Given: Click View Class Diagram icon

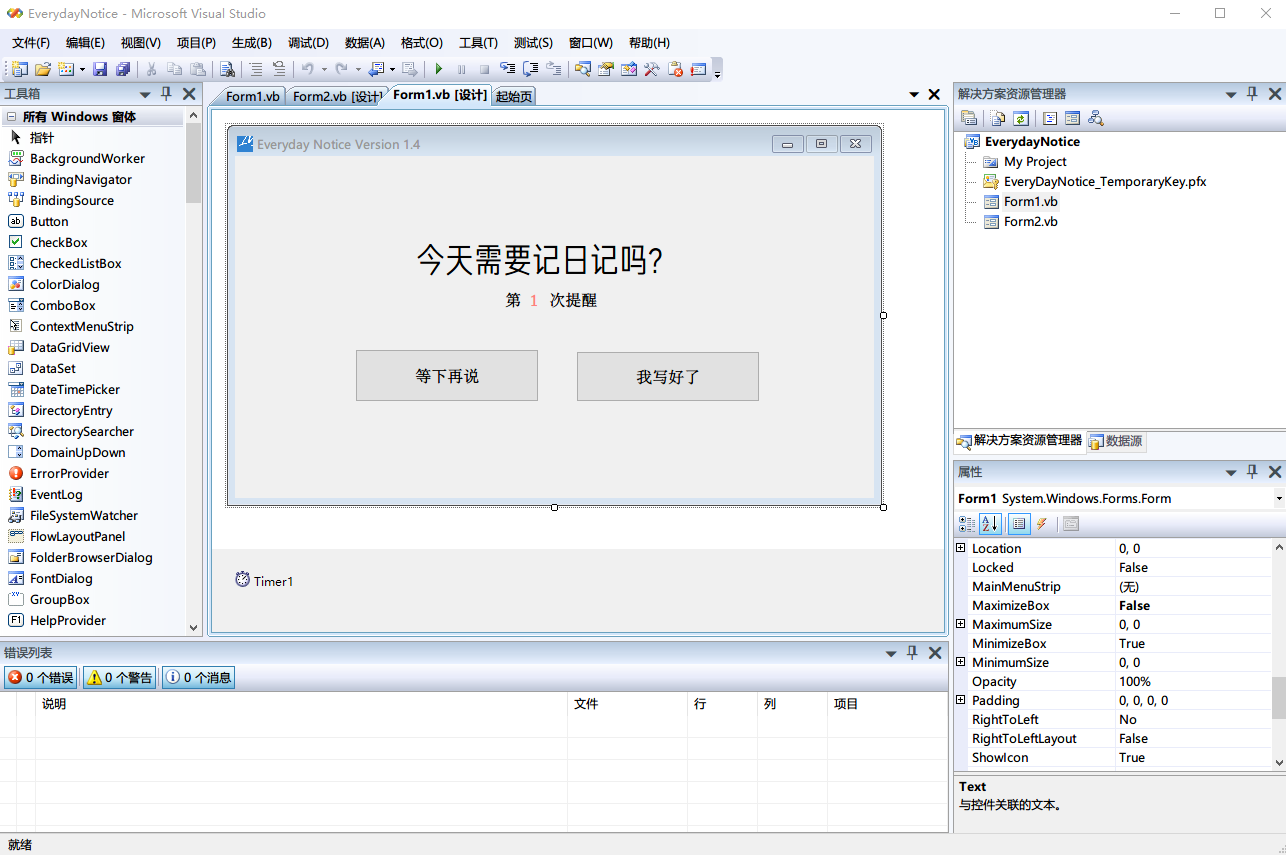Looking at the screenshot, I should pos(1096,118).
